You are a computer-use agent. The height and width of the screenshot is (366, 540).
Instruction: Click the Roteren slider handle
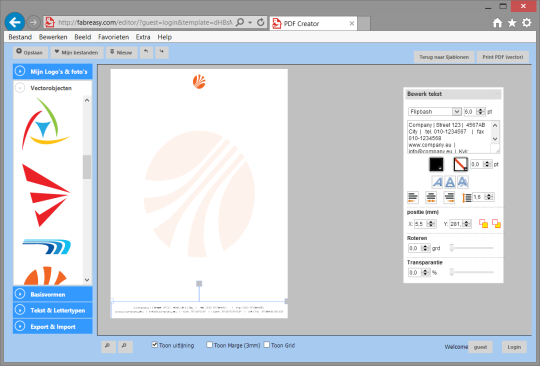(x=452, y=248)
